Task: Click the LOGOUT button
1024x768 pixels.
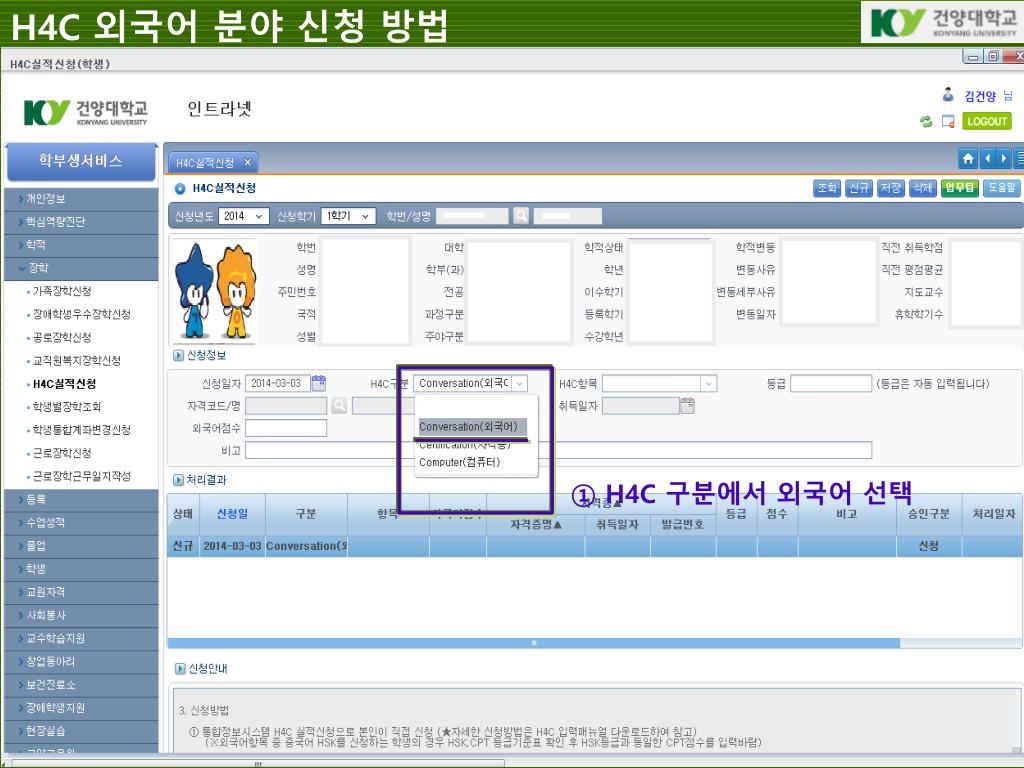Action: pos(986,122)
